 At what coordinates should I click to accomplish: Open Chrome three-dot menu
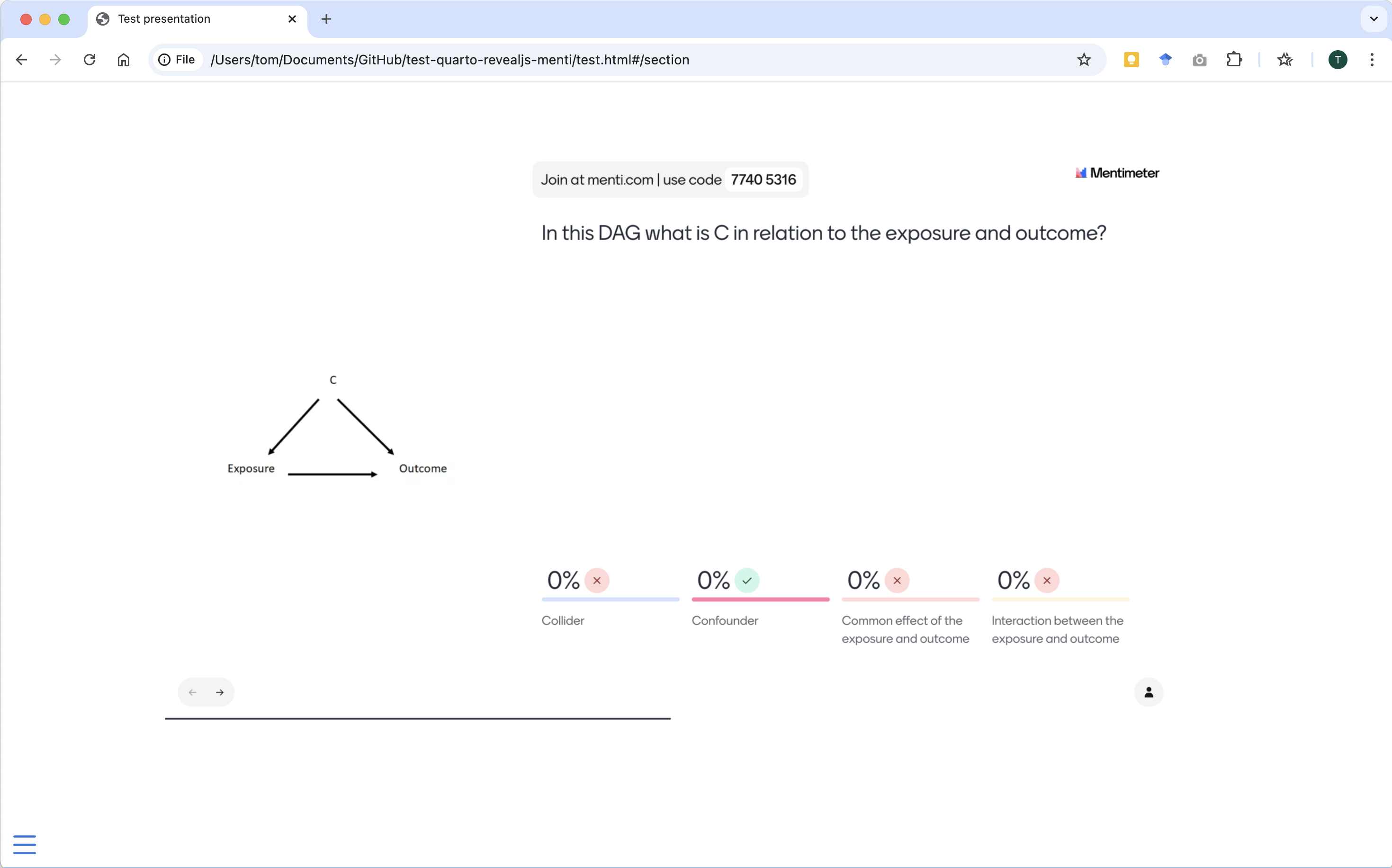pos(1372,60)
